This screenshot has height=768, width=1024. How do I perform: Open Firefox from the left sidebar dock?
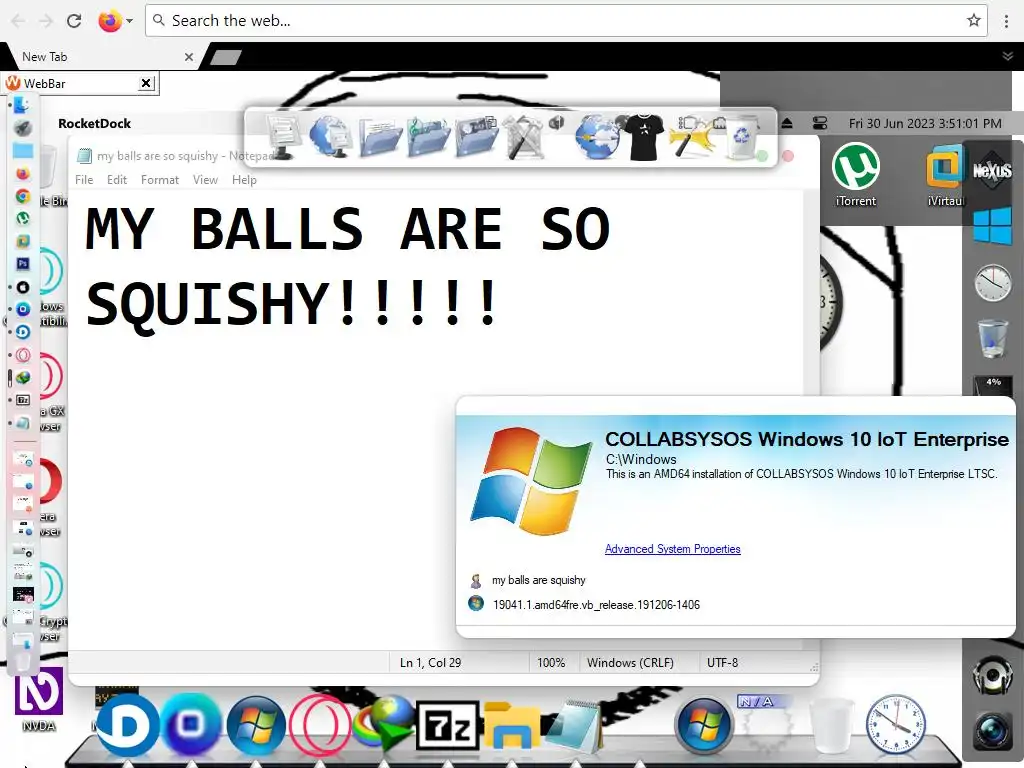coord(22,174)
